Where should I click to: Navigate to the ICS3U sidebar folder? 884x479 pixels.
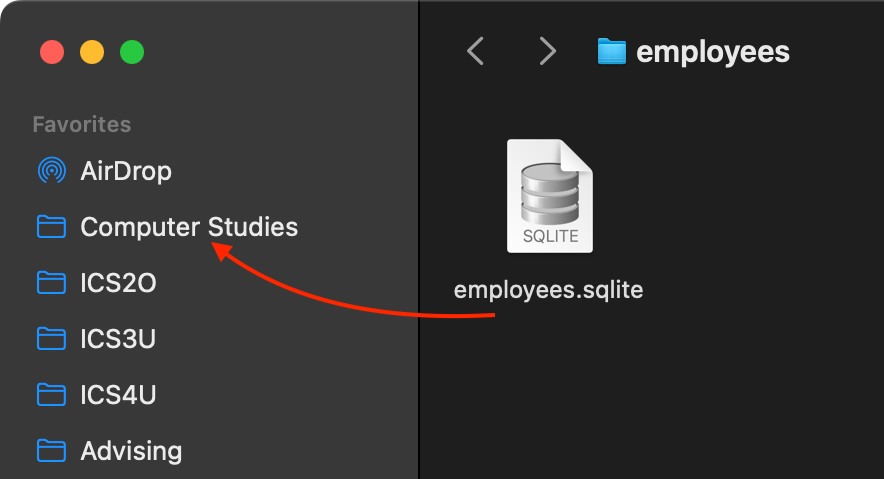(118, 339)
